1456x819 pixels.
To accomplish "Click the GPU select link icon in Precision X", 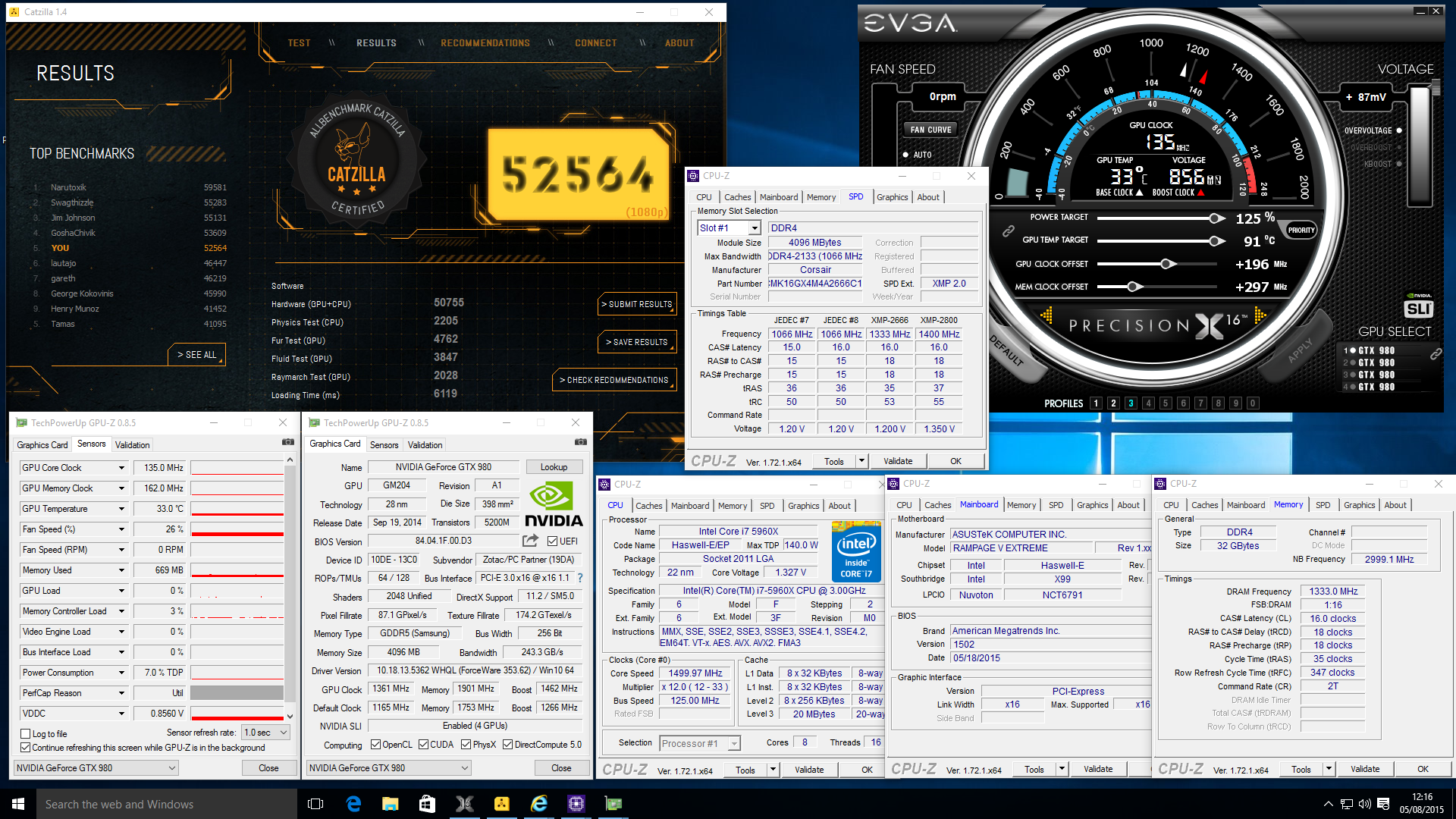I will 1436,354.
